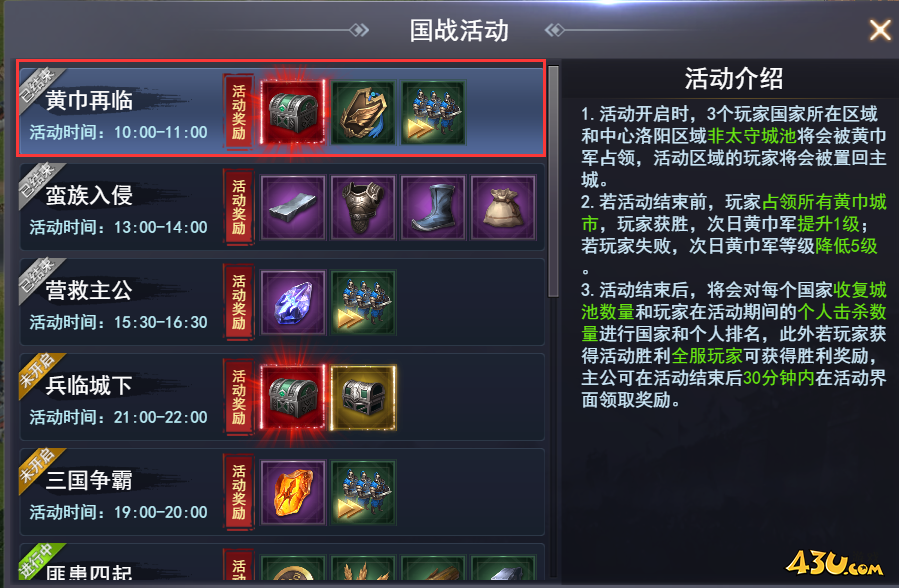Select the silver ingot reward in 蛮族入侵
899x588 pixels.
tap(293, 207)
